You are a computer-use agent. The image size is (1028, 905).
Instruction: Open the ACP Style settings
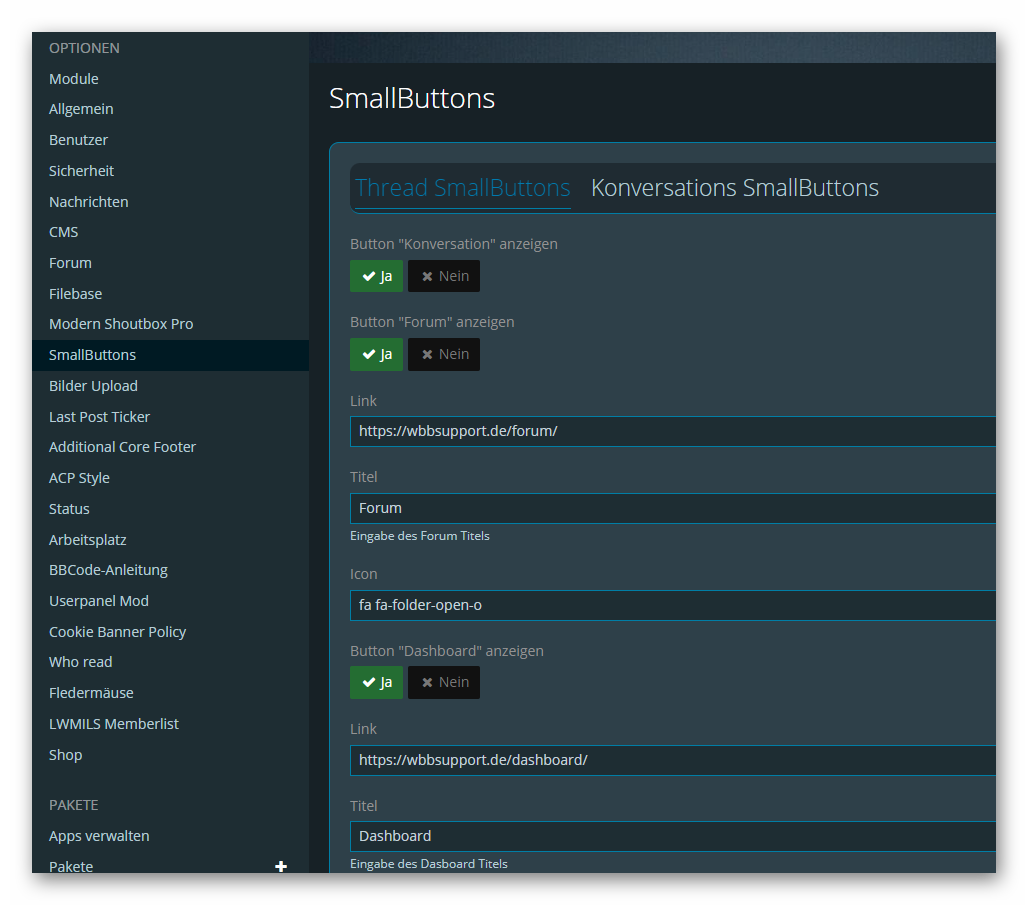point(79,478)
